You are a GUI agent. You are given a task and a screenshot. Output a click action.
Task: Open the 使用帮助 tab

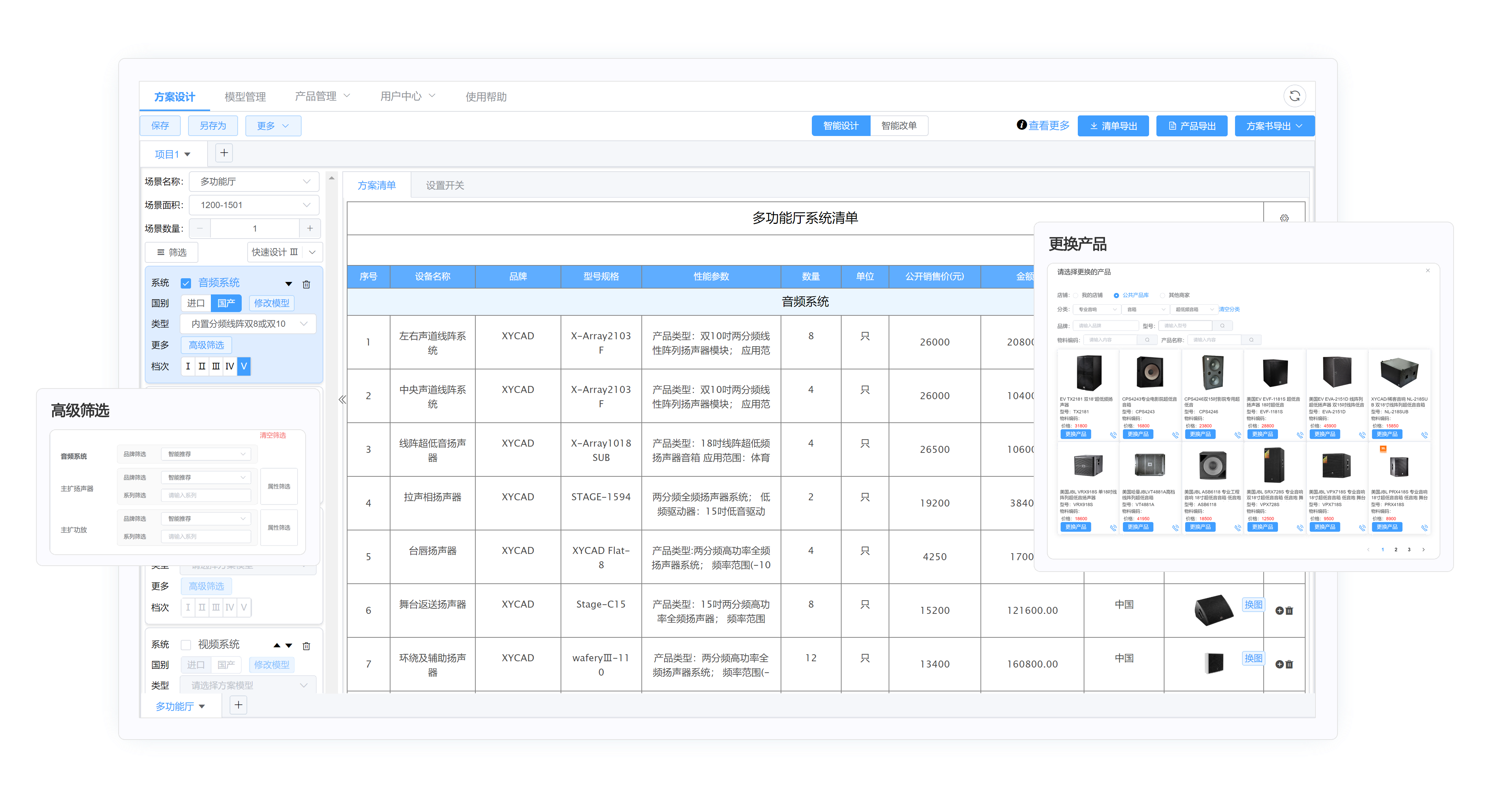point(486,96)
